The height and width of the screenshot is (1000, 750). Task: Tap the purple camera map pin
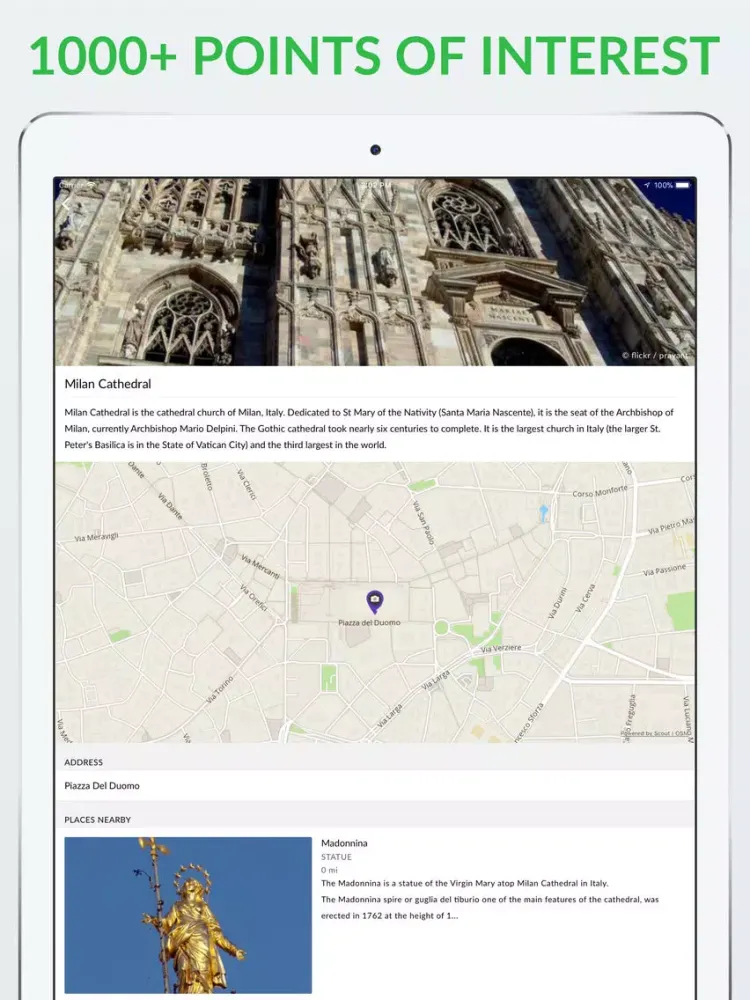[374, 601]
